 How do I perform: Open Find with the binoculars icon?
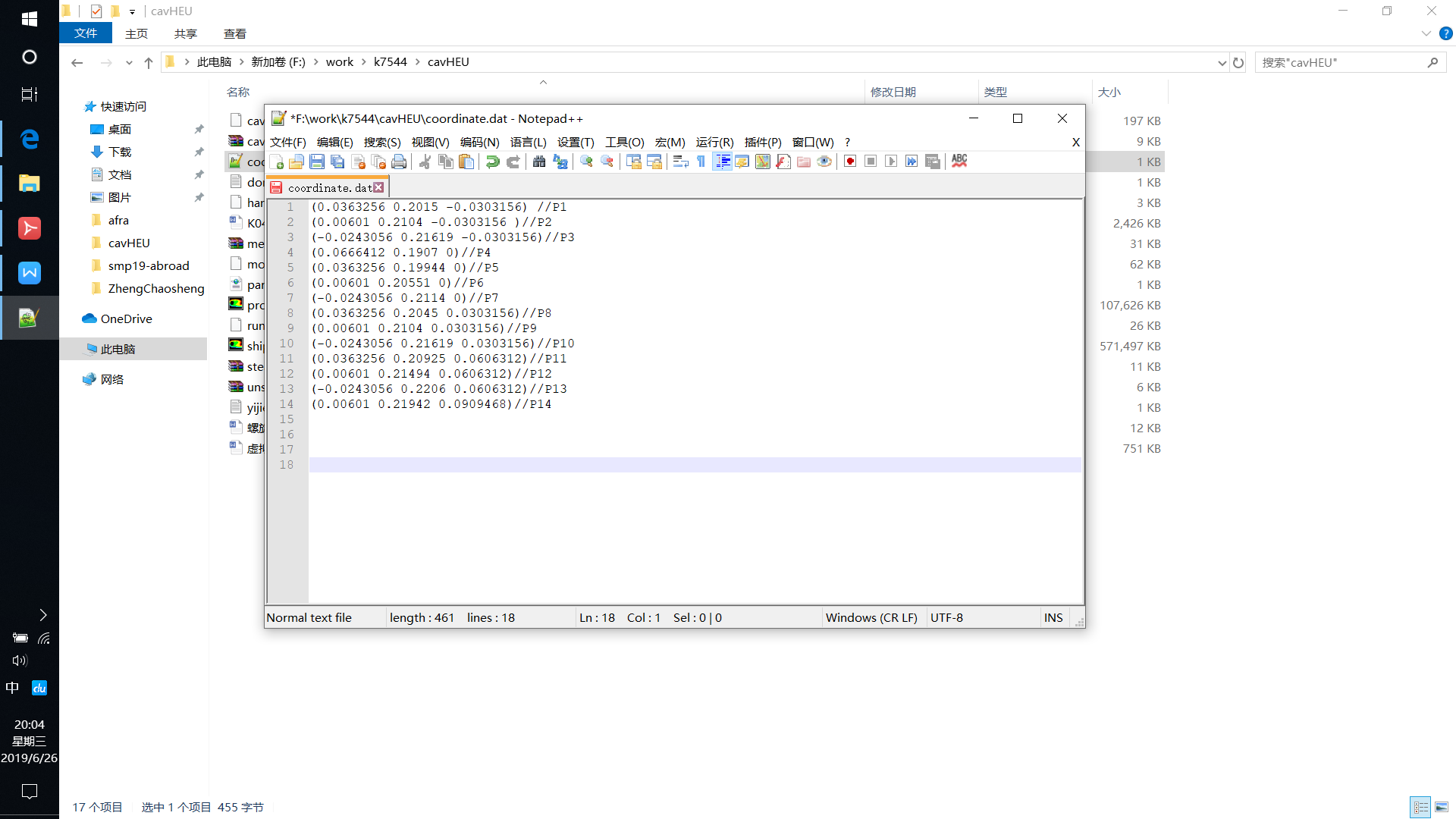[x=539, y=162]
